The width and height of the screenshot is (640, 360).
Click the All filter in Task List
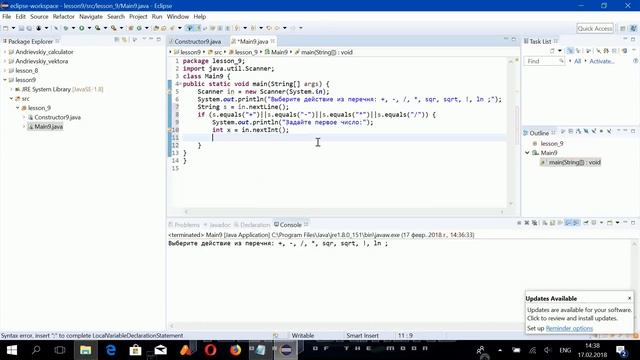(x=577, y=61)
